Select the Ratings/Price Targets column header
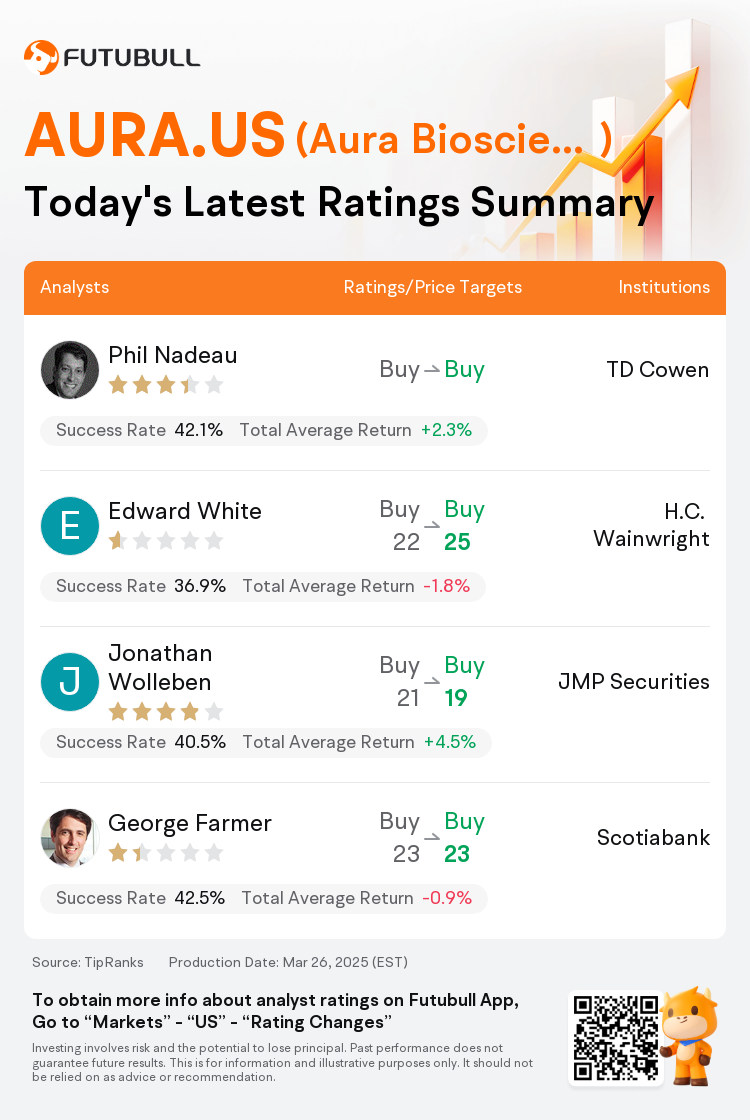This screenshot has height=1120, width=750. pyautogui.click(x=433, y=287)
